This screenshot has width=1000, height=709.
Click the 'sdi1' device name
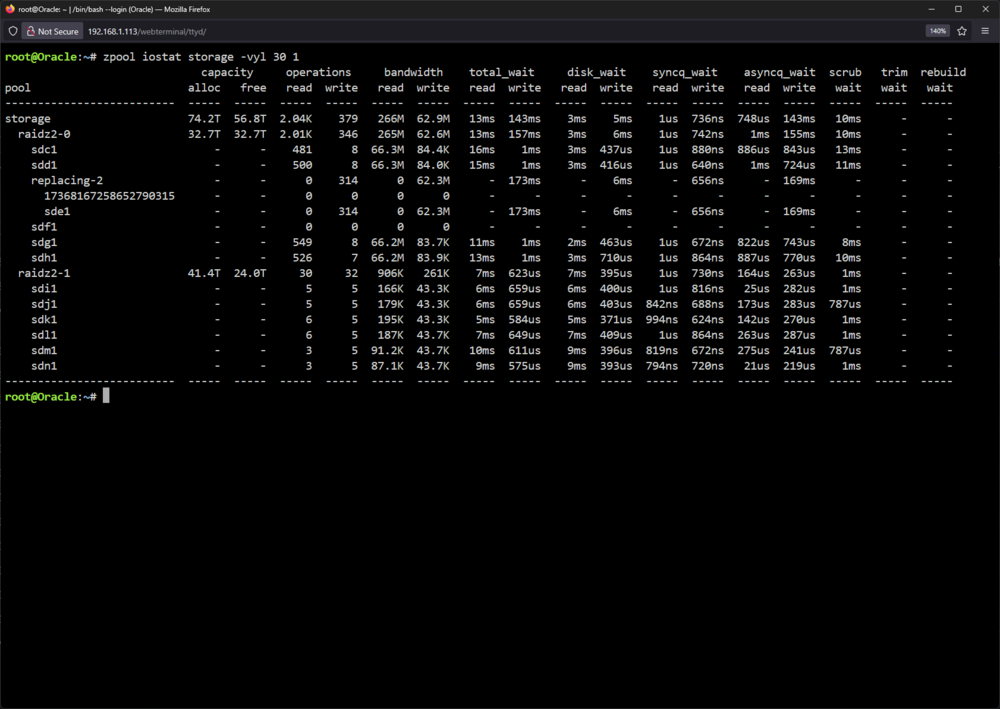pyautogui.click(x=44, y=288)
